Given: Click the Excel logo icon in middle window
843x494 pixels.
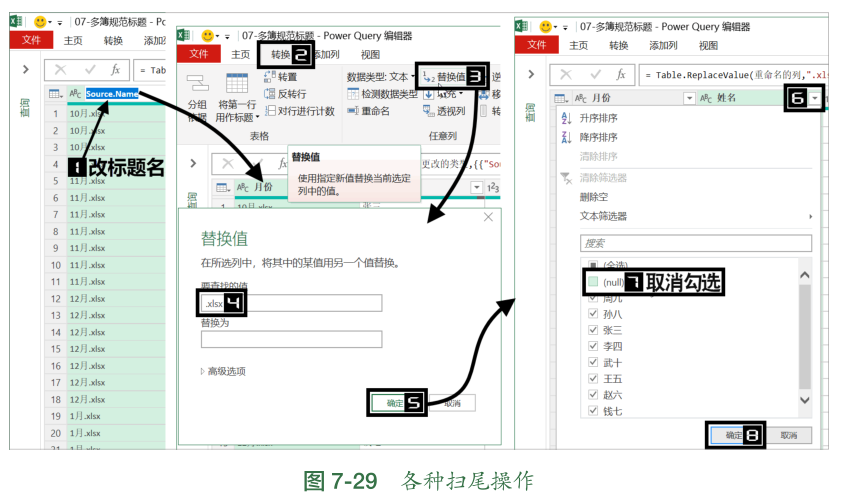Looking at the screenshot, I should [184, 35].
